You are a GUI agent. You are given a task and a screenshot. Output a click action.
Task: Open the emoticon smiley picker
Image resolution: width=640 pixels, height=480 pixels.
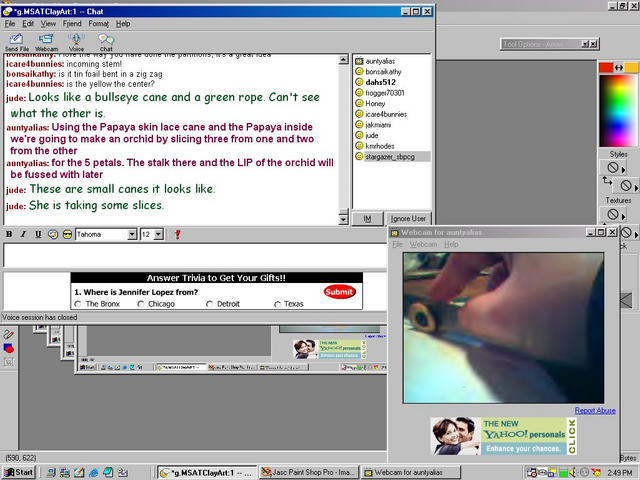67,234
